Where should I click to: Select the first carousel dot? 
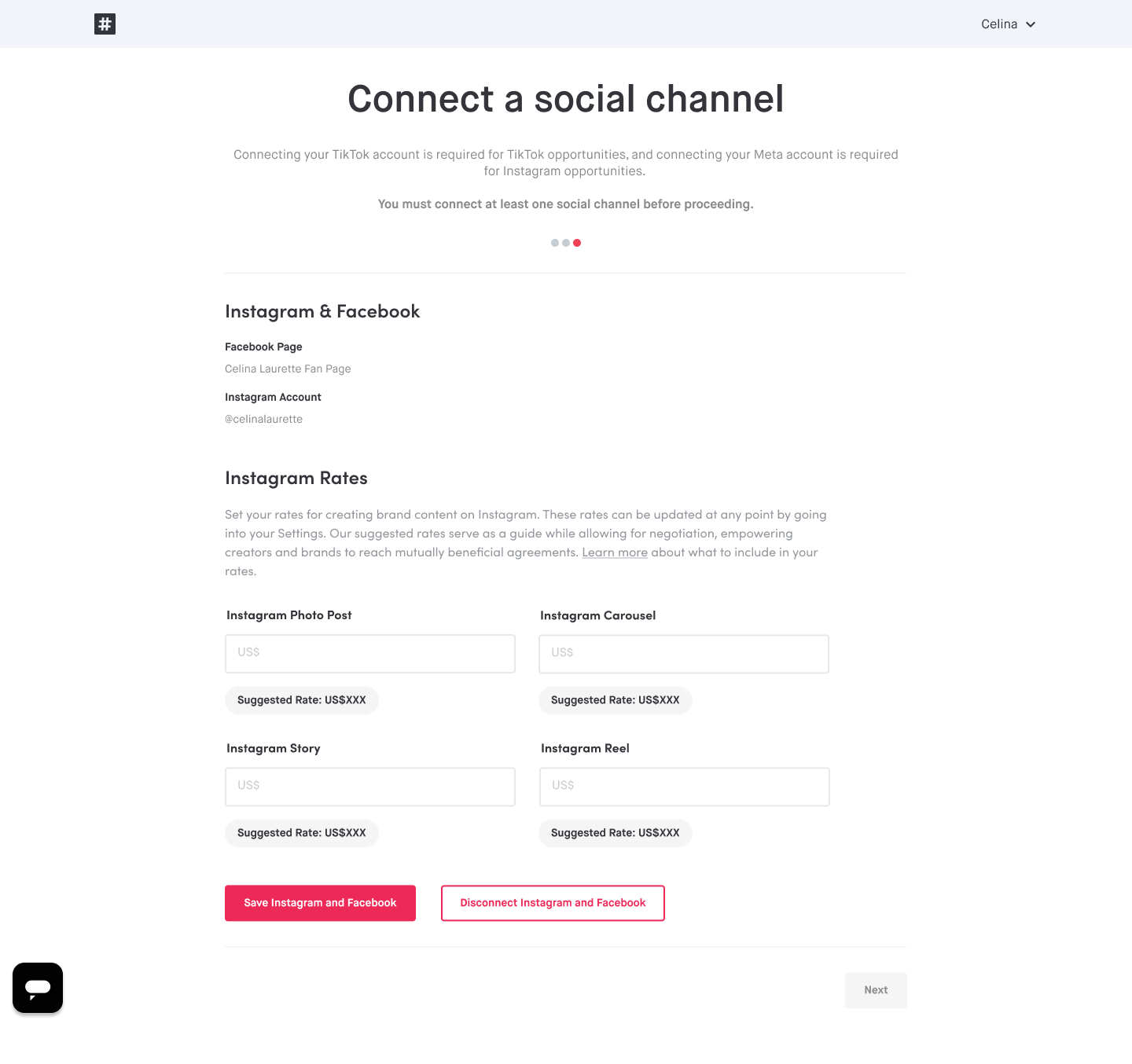(555, 243)
